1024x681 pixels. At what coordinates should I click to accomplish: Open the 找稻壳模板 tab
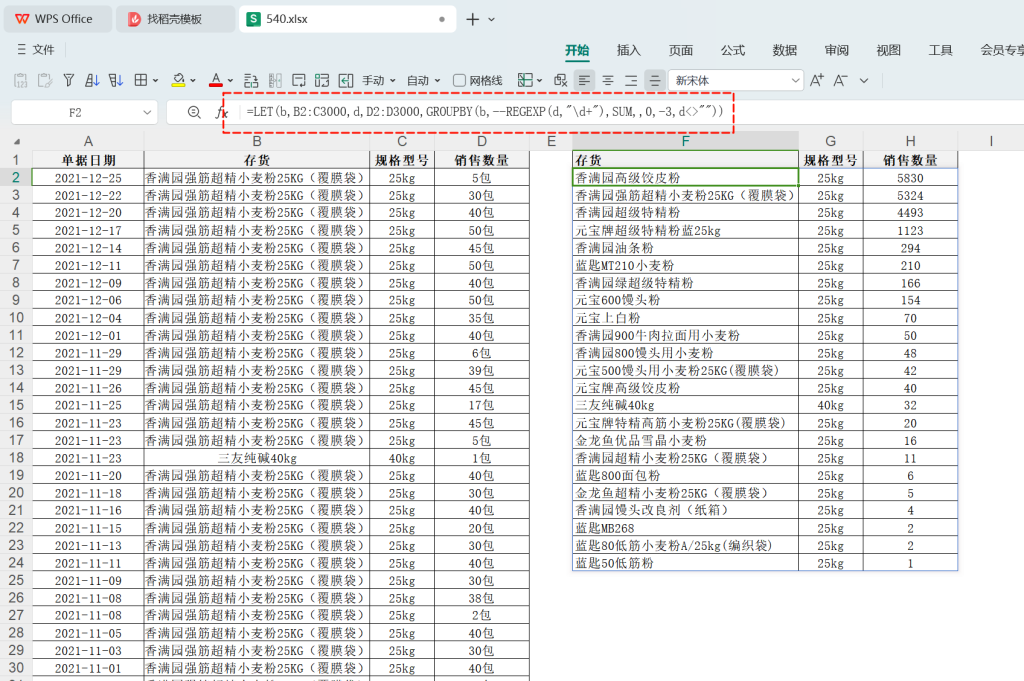[175, 19]
